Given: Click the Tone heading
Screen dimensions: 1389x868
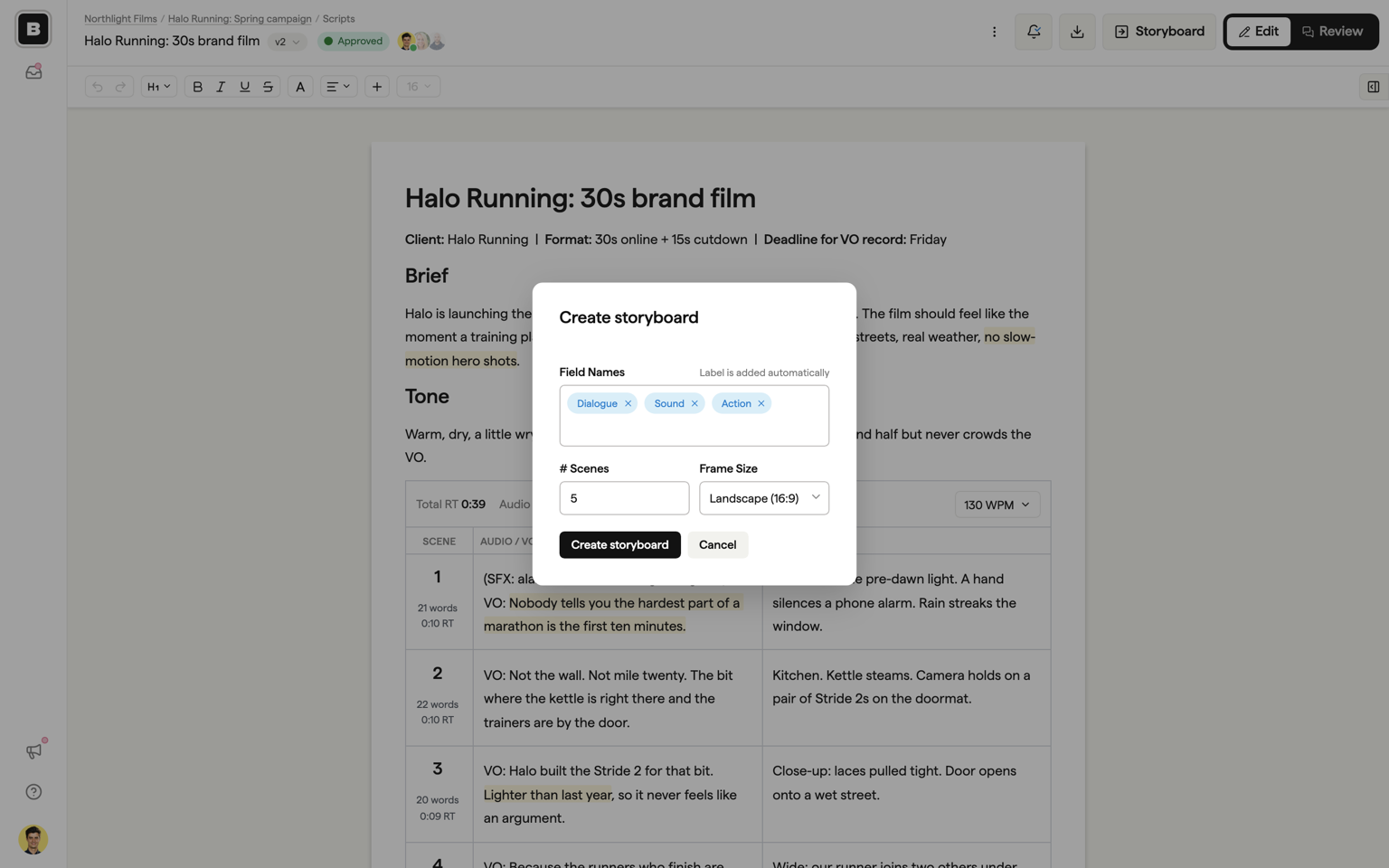Looking at the screenshot, I should (x=427, y=396).
